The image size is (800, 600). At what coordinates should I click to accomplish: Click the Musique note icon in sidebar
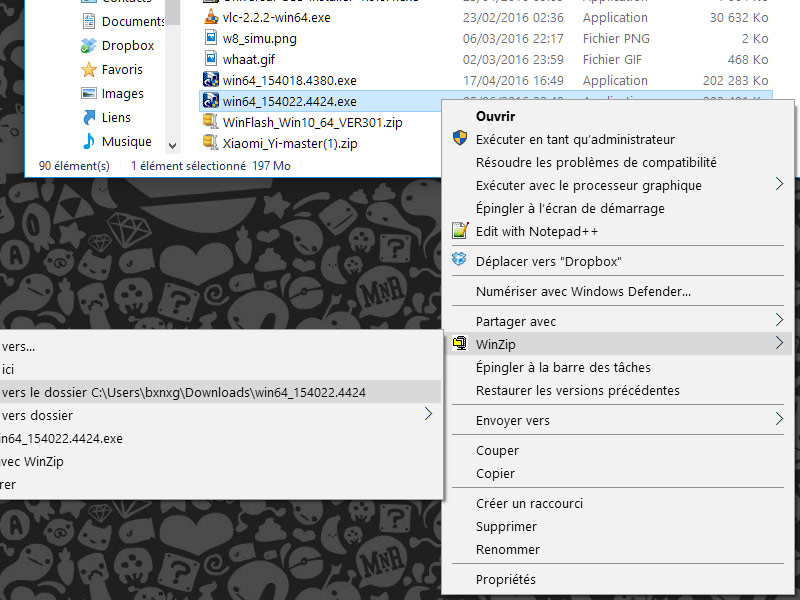(89, 141)
